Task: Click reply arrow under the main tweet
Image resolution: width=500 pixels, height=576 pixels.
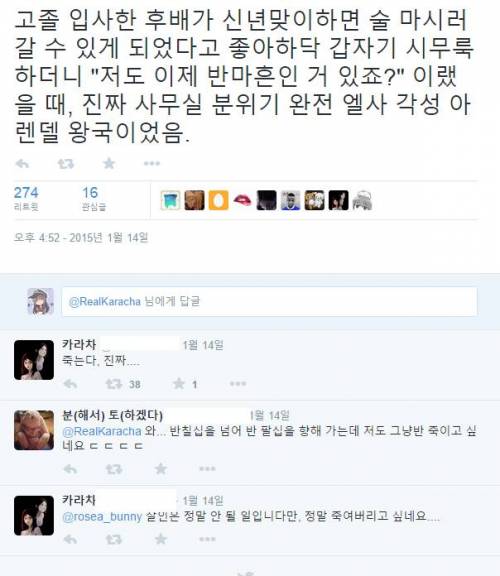Action: point(22,163)
